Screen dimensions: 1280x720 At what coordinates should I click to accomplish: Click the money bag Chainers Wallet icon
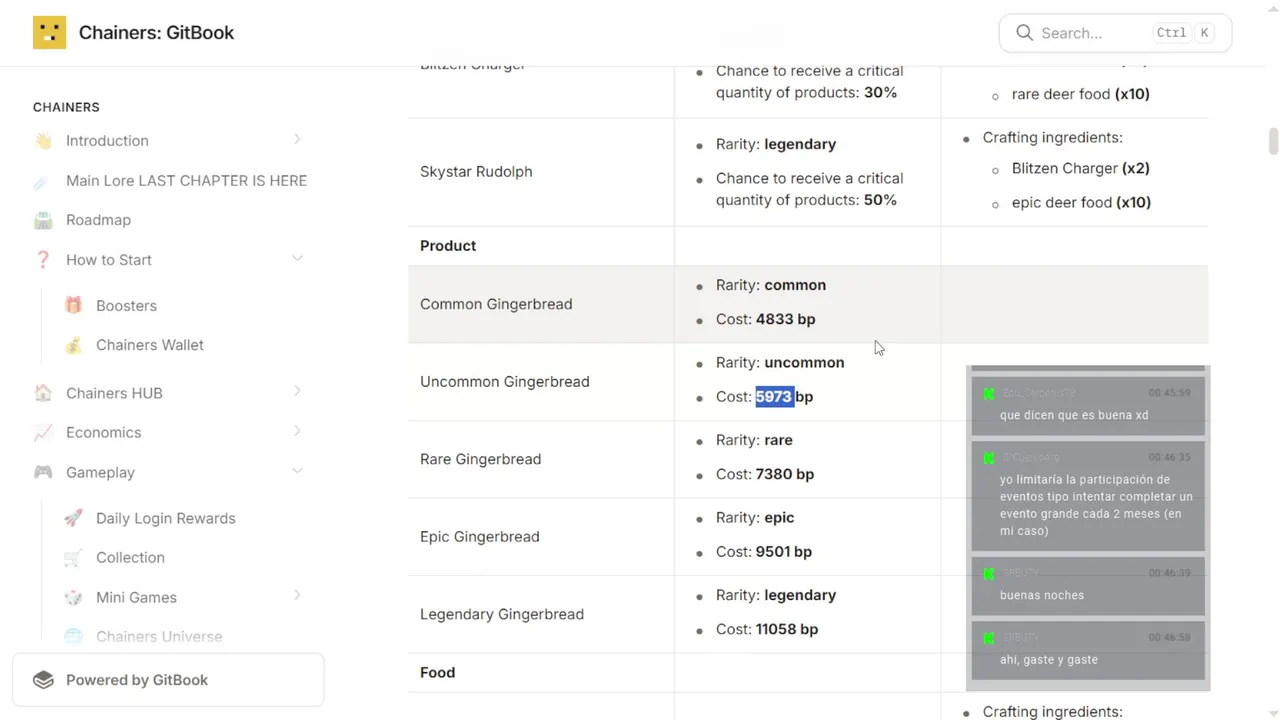[x=73, y=345]
